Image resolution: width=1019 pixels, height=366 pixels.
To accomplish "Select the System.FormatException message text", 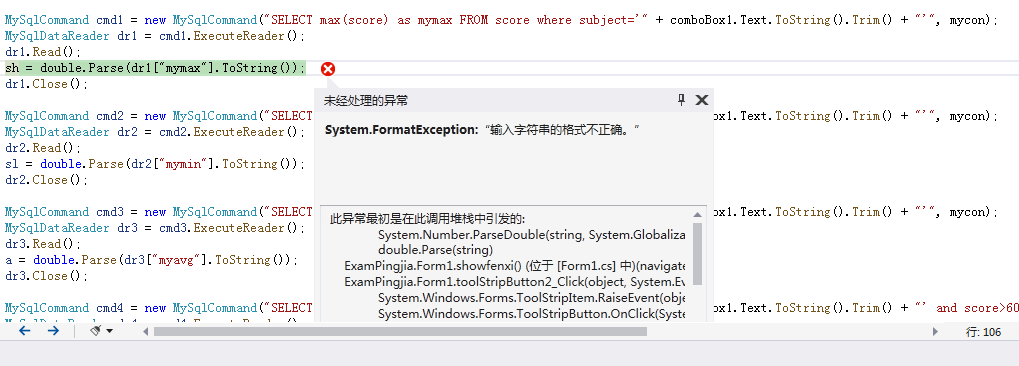I will (x=482, y=129).
